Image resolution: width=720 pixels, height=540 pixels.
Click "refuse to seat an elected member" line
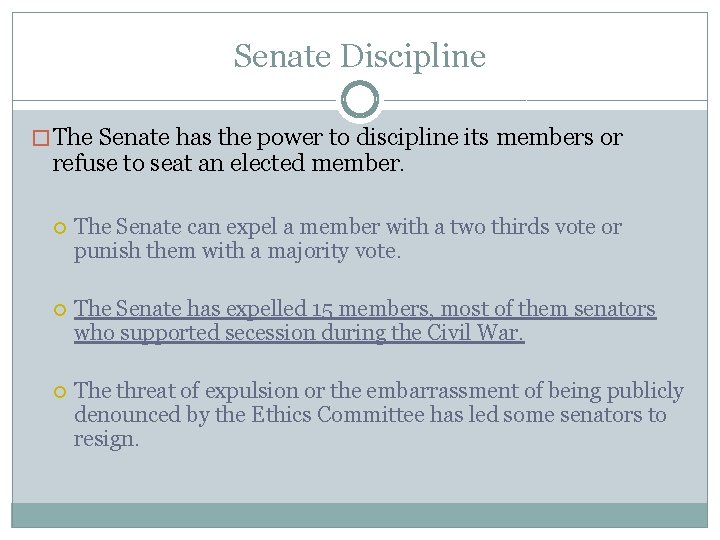tap(228, 163)
